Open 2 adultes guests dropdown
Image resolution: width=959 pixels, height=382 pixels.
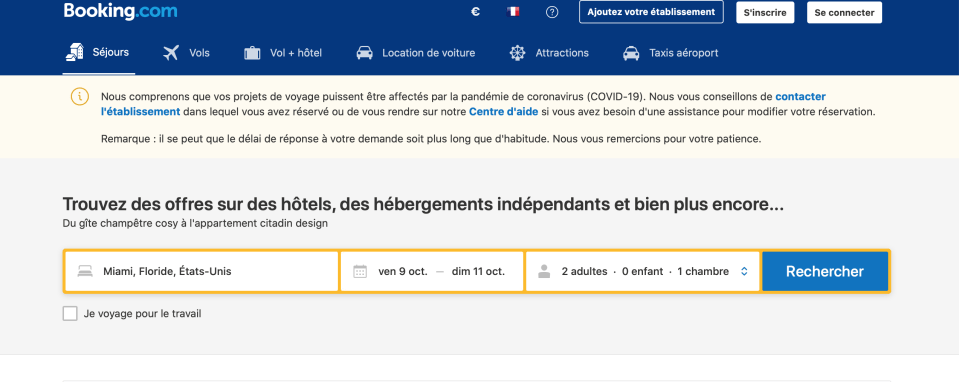585,271
